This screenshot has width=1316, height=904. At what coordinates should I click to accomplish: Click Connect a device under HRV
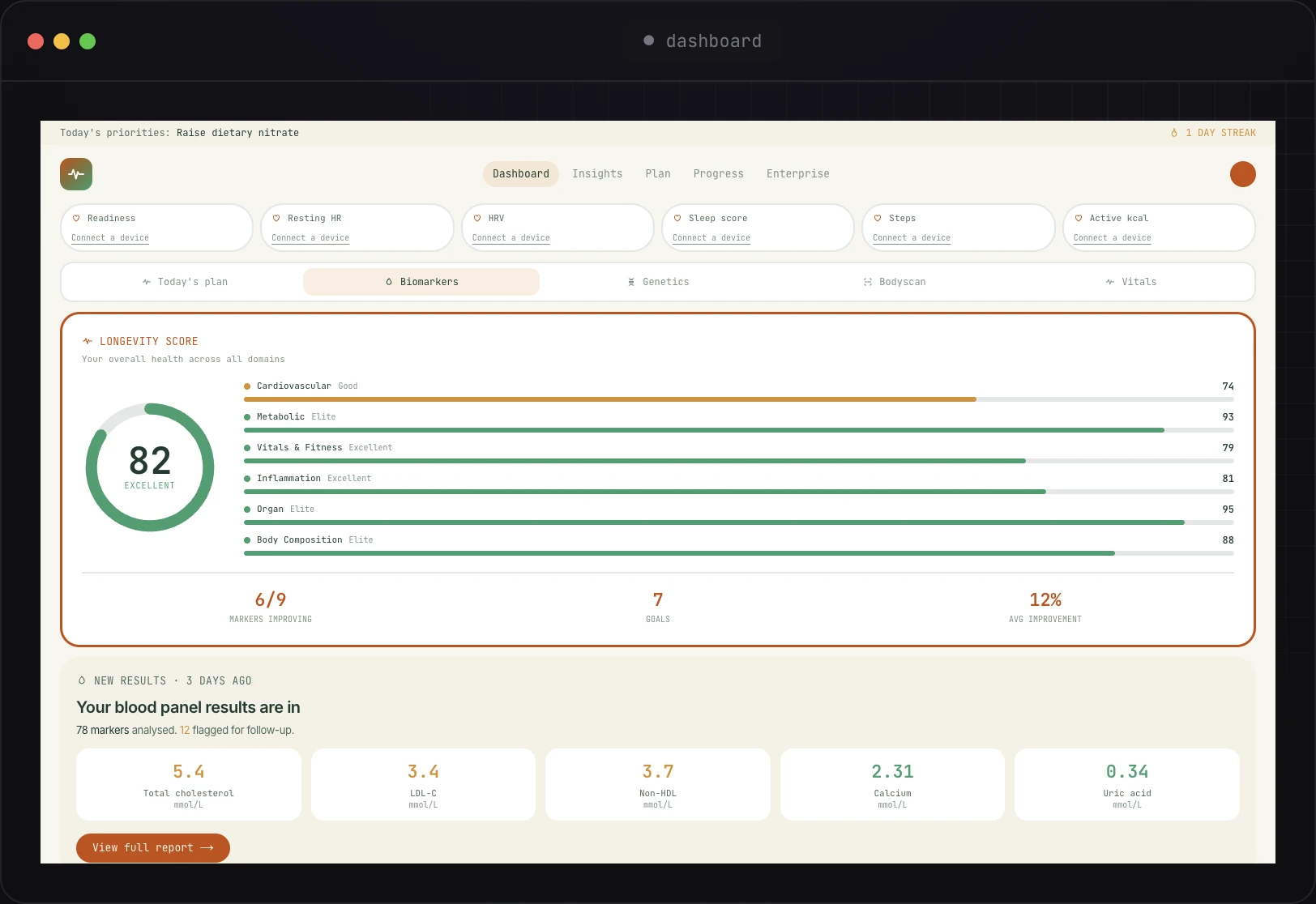(x=511, y=238)
